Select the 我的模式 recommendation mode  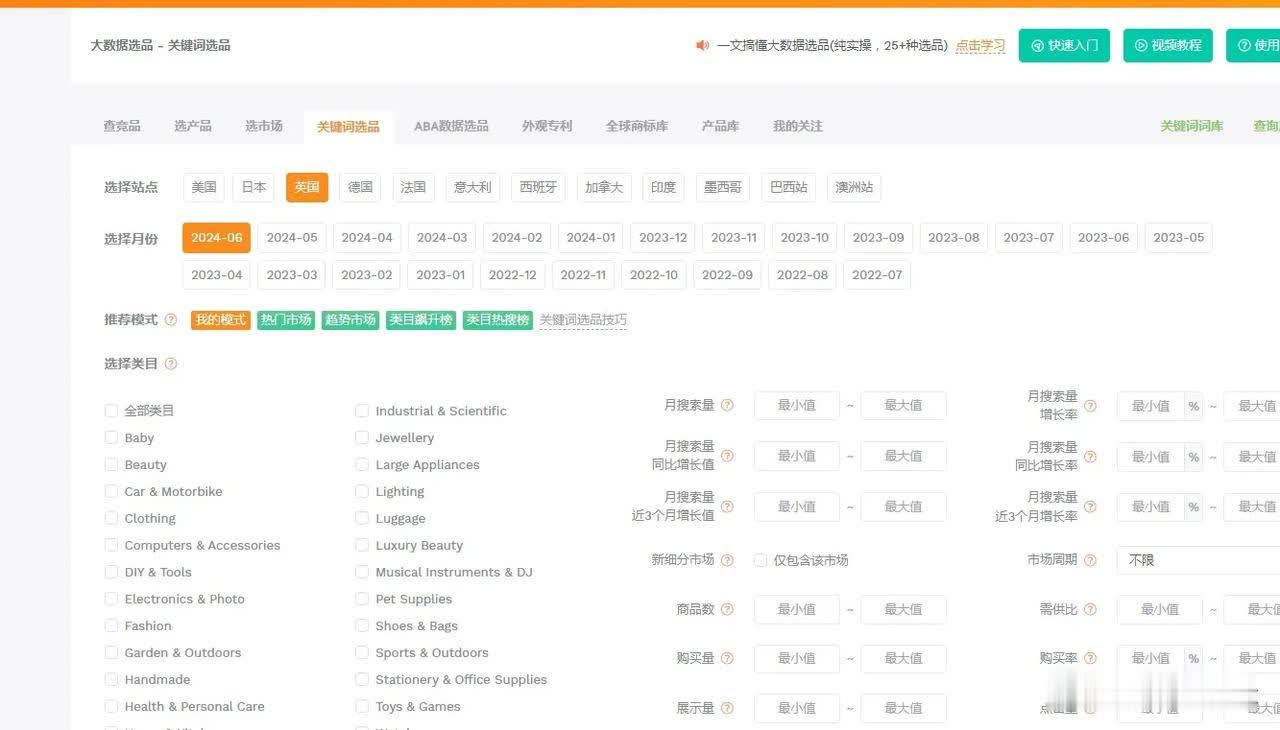tap(220, 320)
